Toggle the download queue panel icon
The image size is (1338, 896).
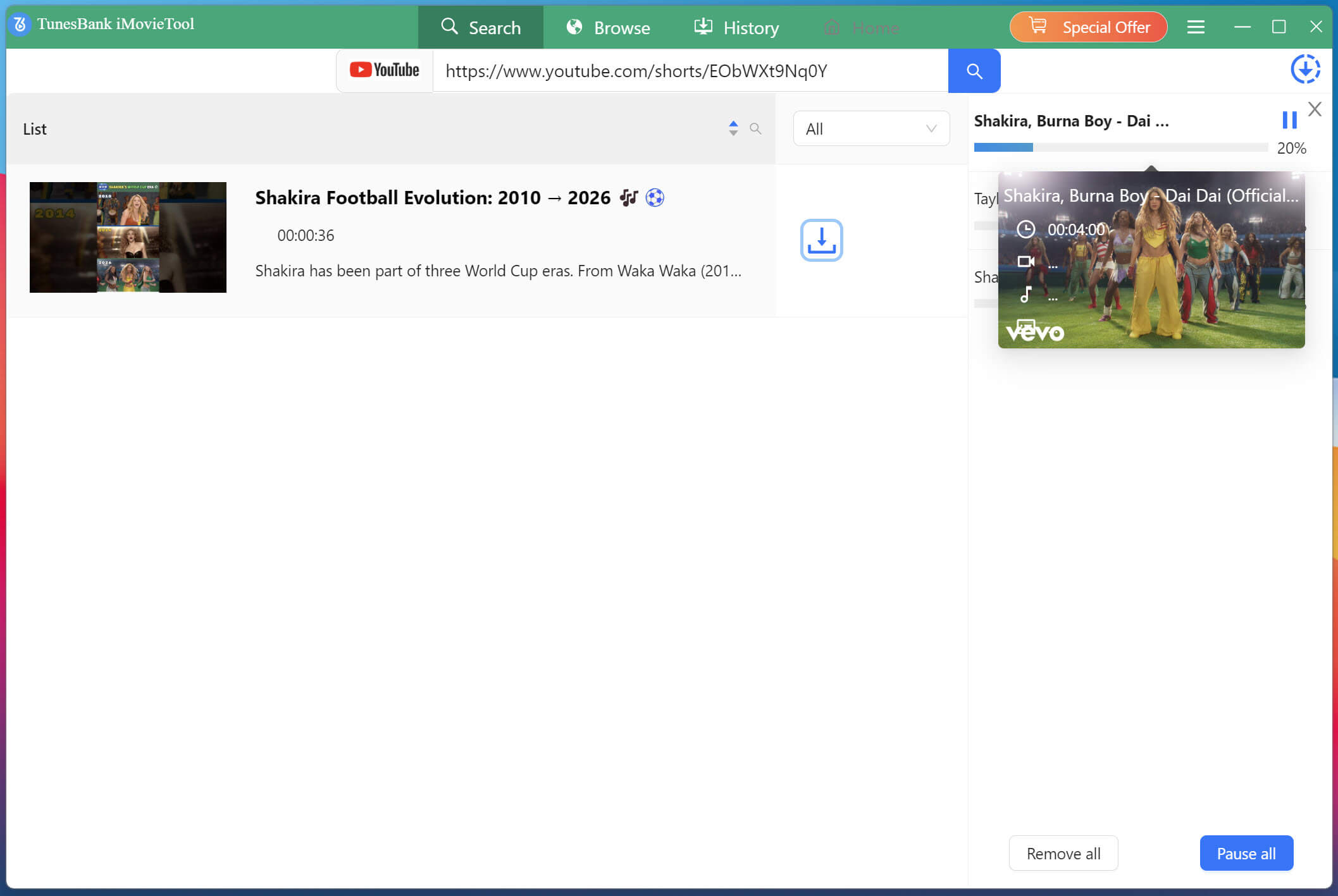pos(1306,70)
